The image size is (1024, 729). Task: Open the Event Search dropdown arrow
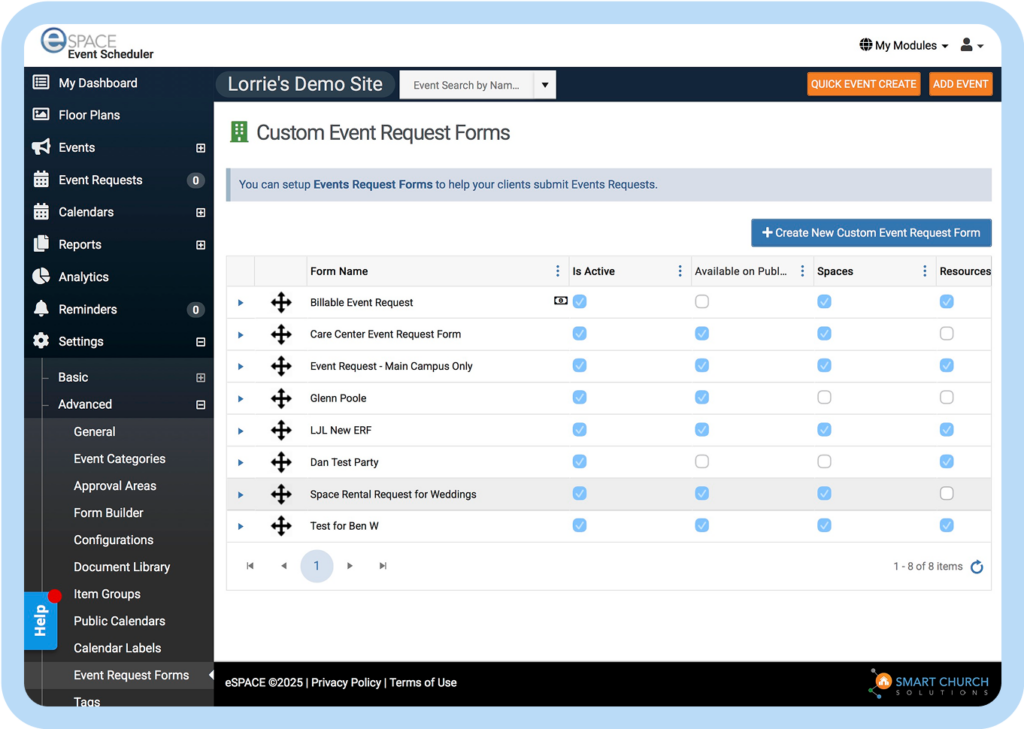[545, 85]
